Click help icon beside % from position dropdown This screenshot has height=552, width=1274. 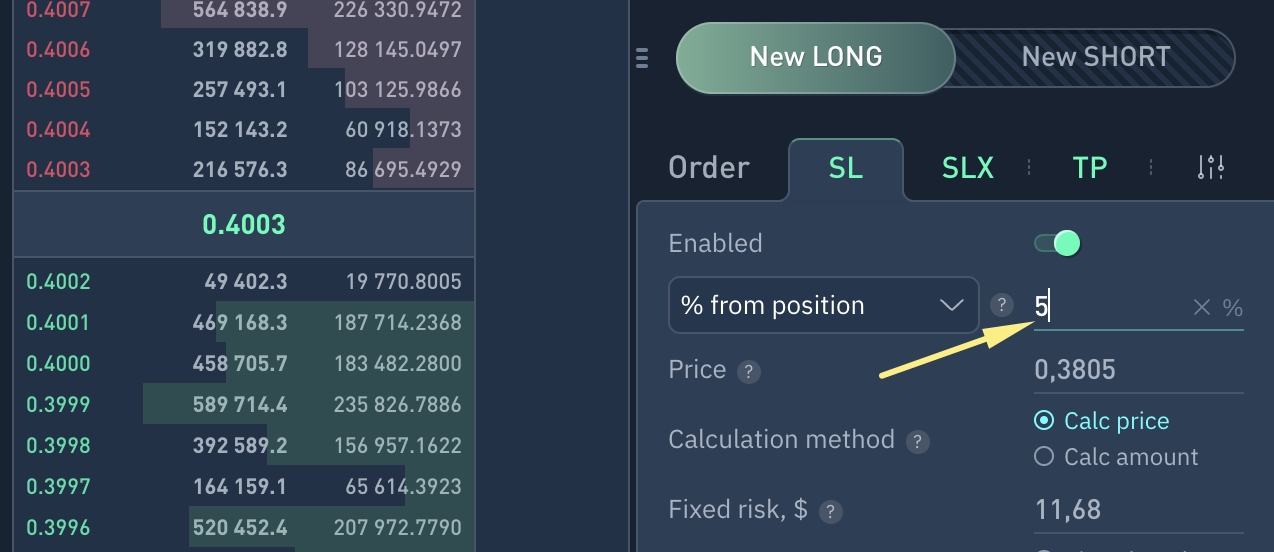point(999,306)
